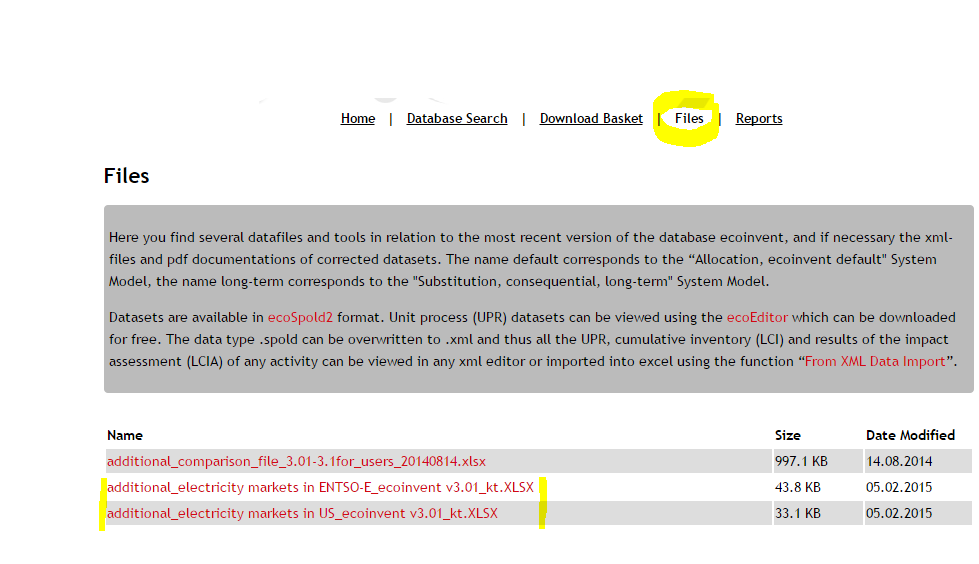Click the 997.1 KB size cell
The width and height of the screenshot is (979, 564).
click(798, 461)
